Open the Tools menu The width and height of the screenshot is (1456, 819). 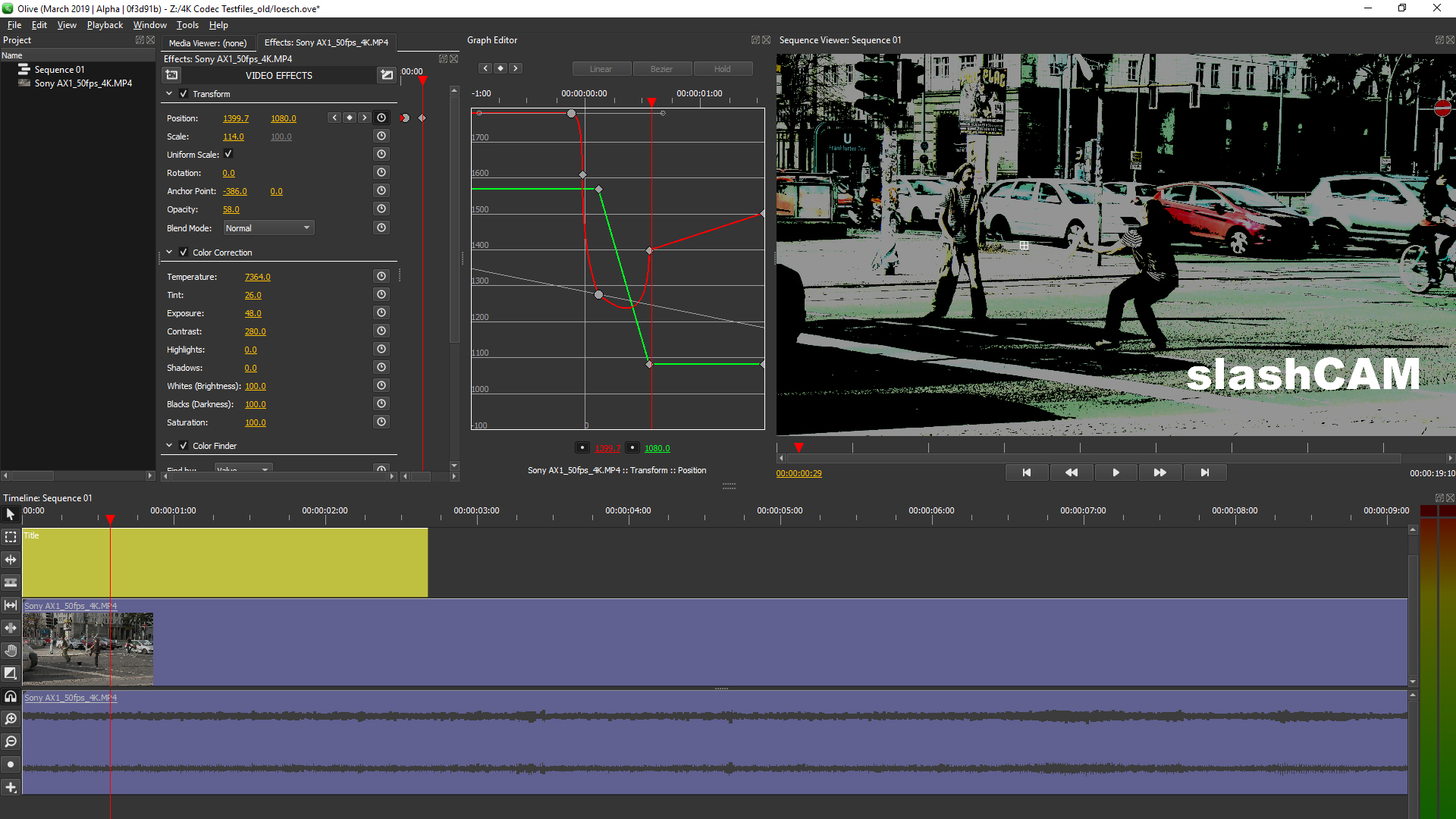tap(187, 25)
